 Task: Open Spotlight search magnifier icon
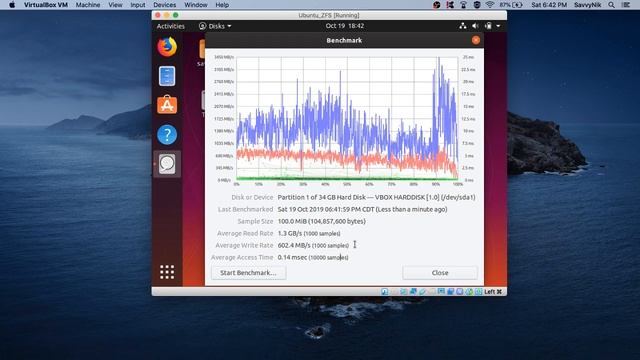click(611, 5)
